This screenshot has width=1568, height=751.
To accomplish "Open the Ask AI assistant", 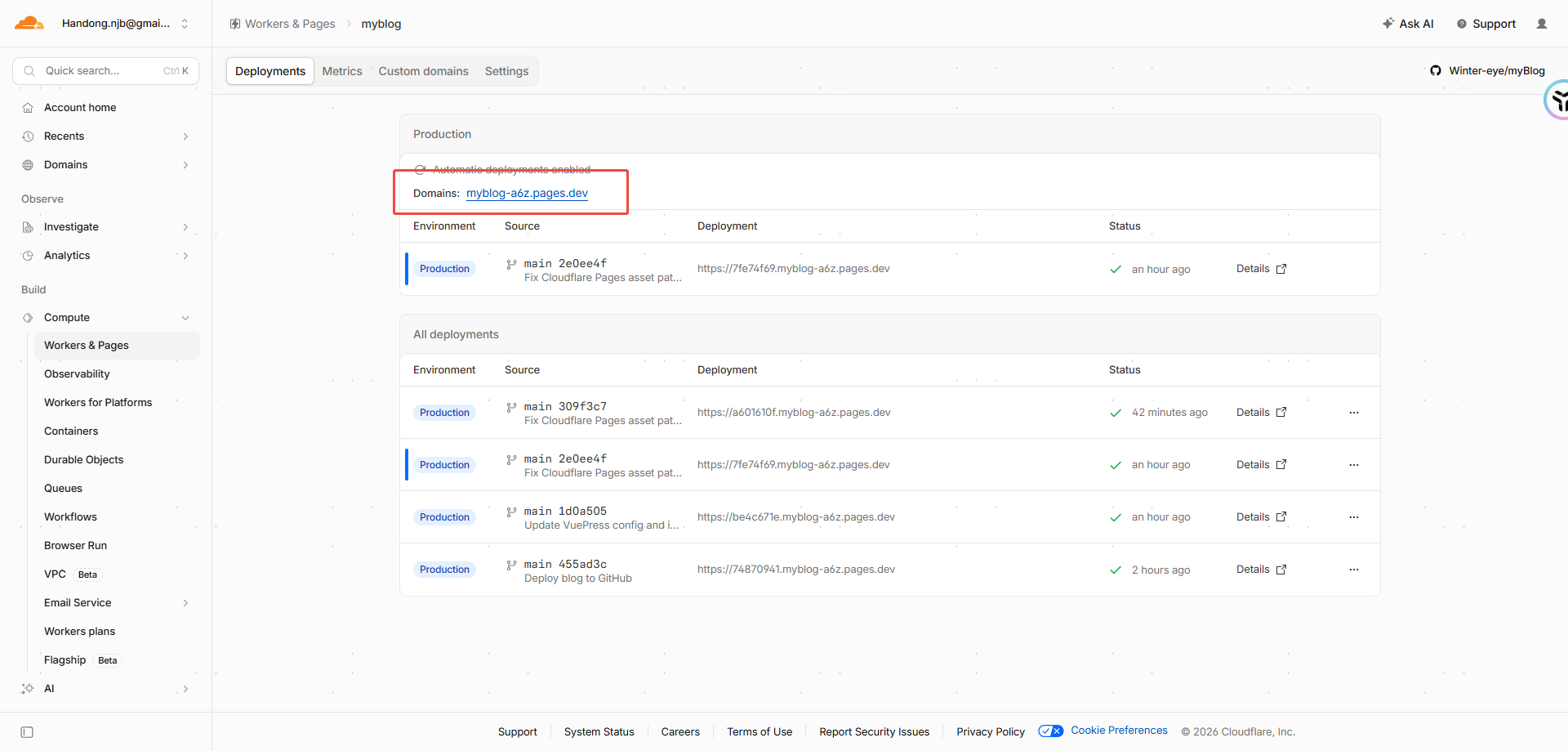I will tap(1408, 24).
